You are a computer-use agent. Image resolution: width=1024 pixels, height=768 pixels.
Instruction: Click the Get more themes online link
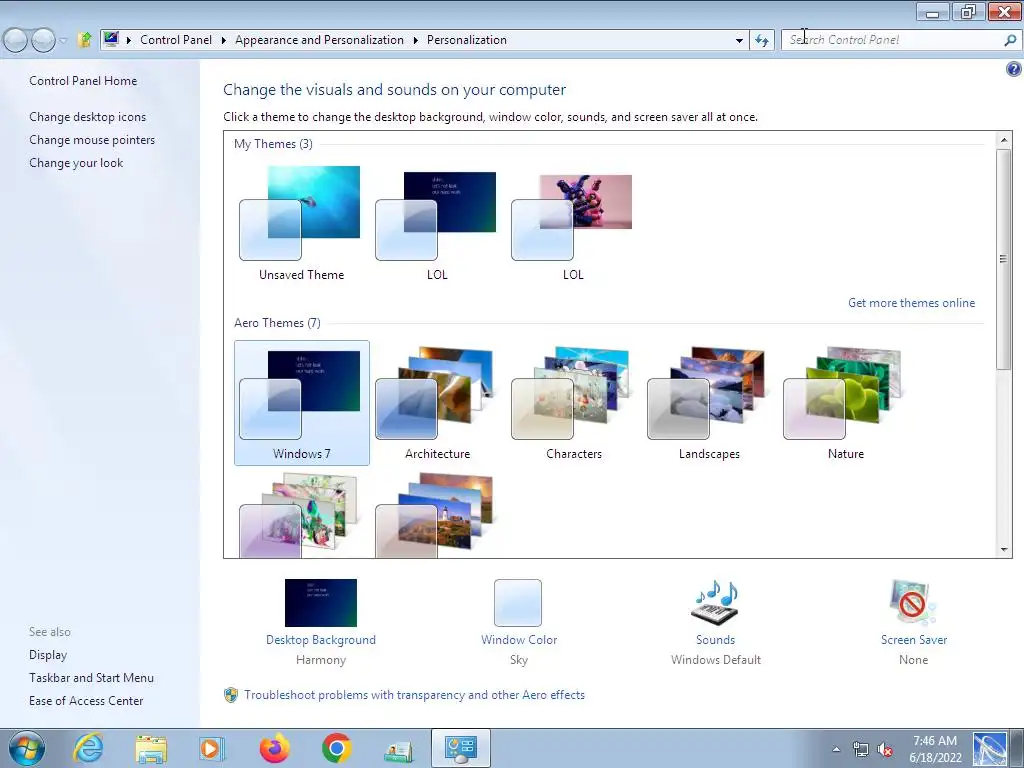click(911, 303)
